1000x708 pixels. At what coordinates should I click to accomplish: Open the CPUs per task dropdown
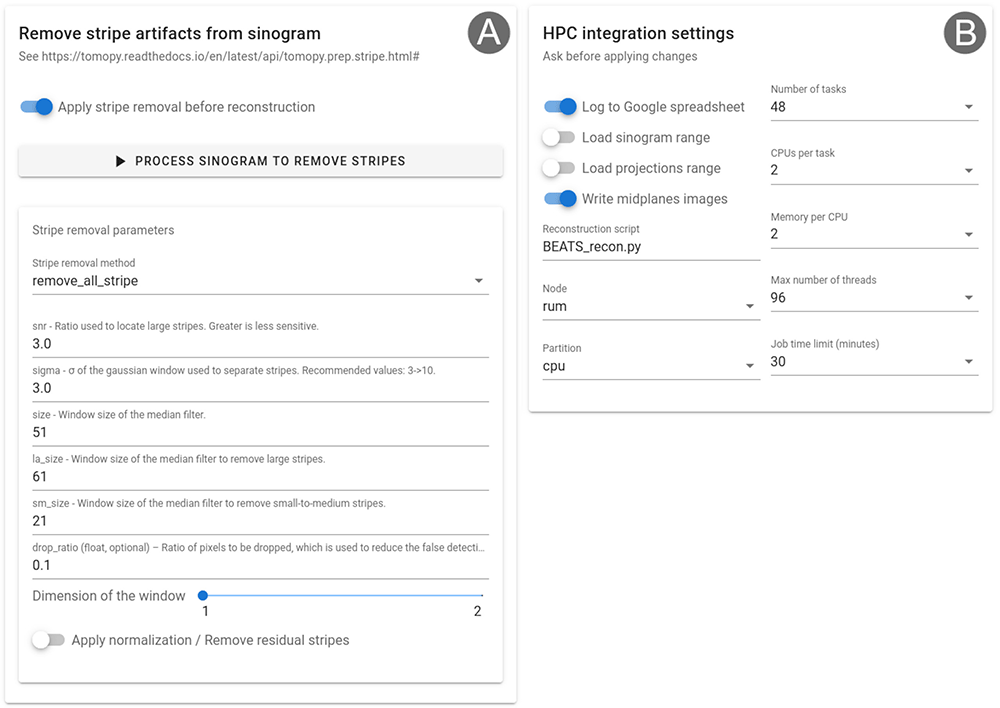click(x=874, y=170)
